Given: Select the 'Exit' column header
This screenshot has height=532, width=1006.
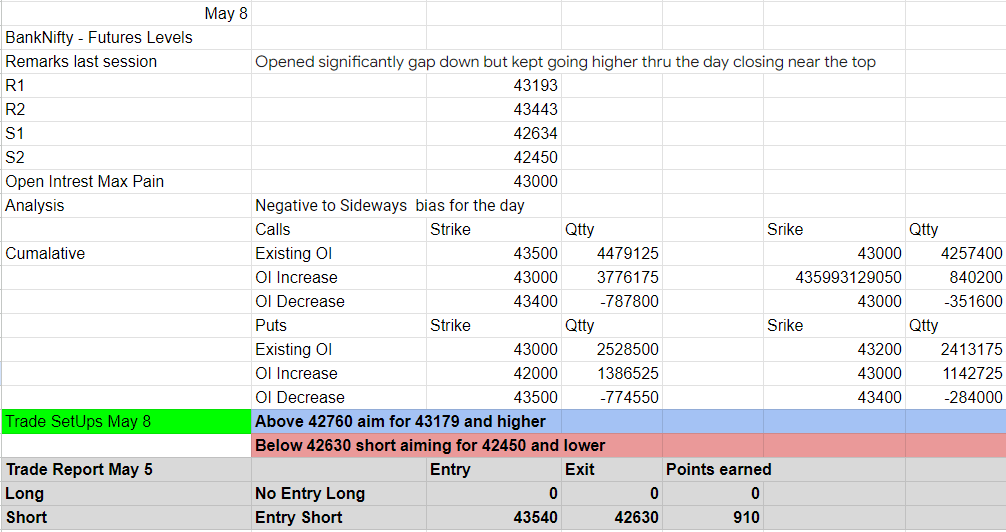Looking at the screenshot, I should pos(611,470).
